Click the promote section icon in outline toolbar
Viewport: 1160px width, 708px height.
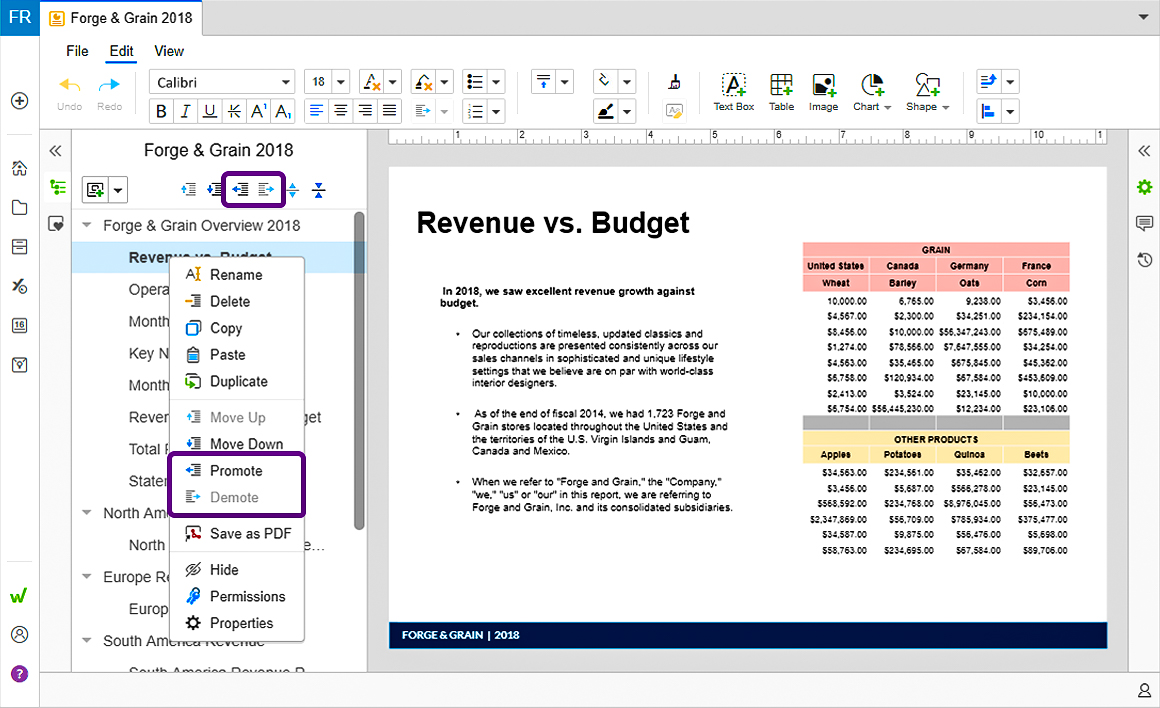(x=240, y=189)
